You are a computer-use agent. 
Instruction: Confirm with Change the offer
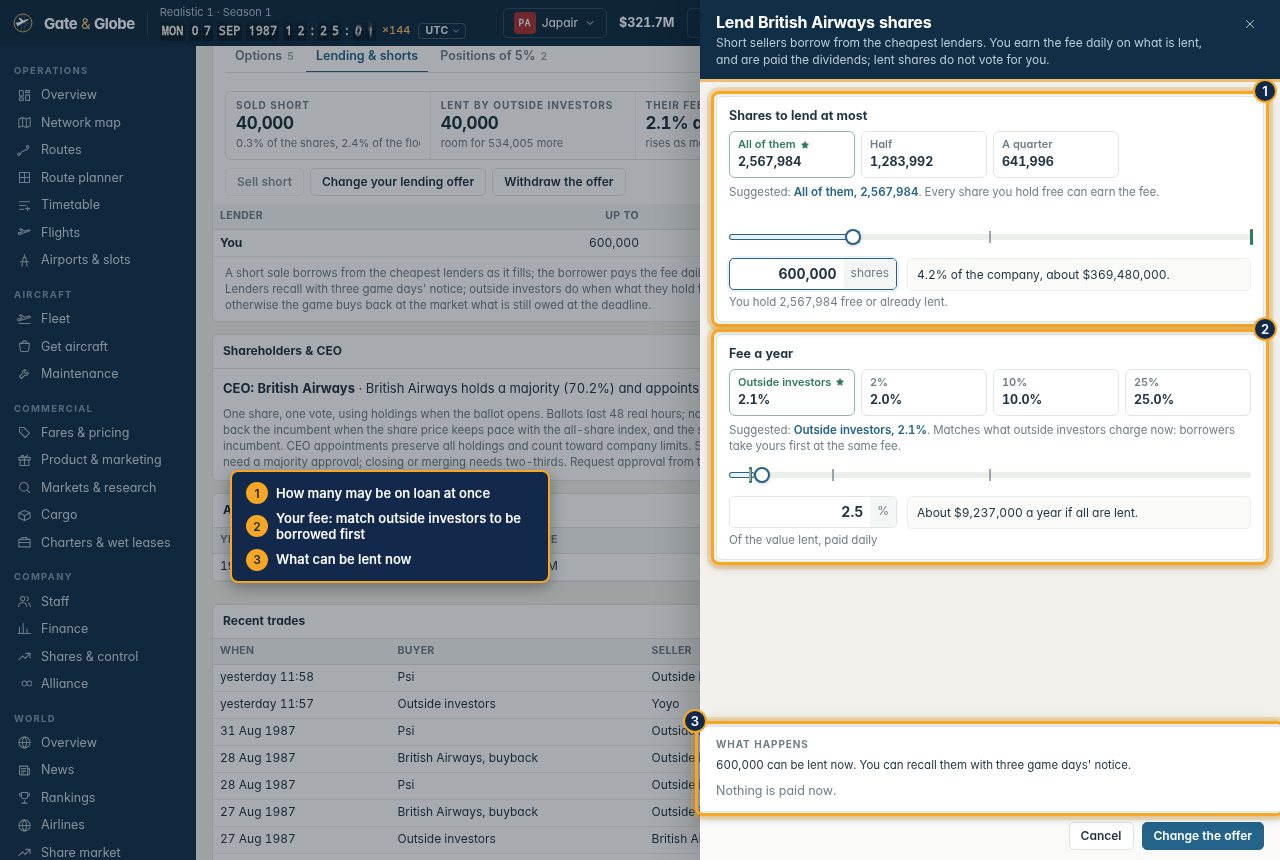coord(1203,836)
